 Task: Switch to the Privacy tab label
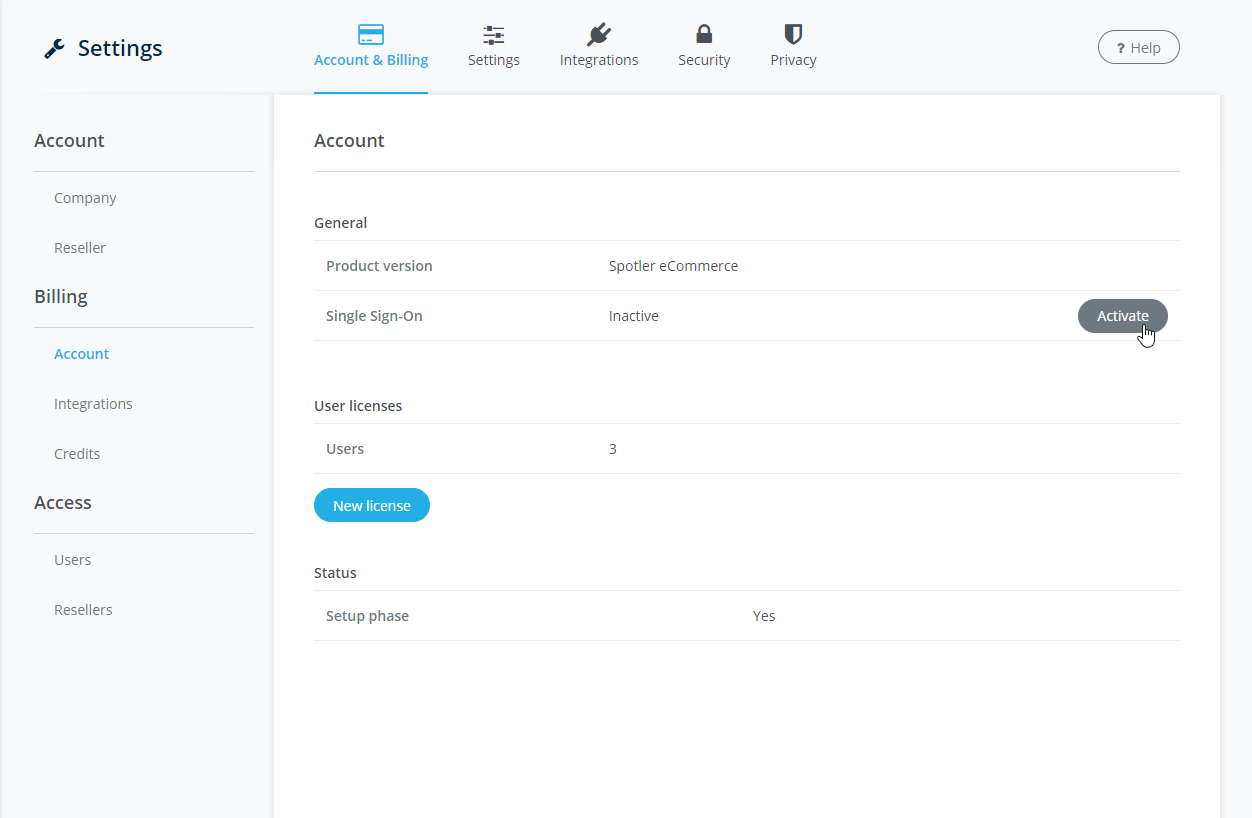tap(793, 60)
